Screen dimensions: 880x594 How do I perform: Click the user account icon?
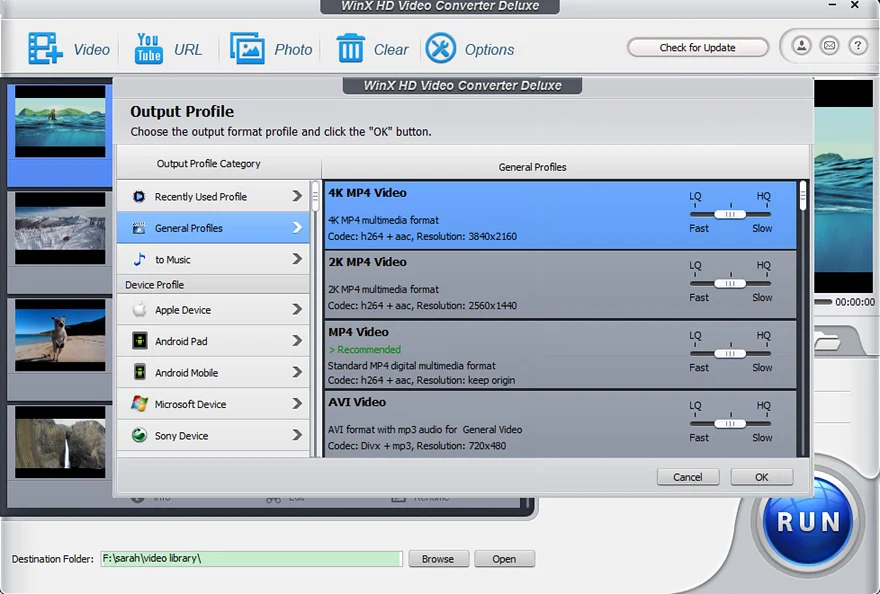(801, 45)
